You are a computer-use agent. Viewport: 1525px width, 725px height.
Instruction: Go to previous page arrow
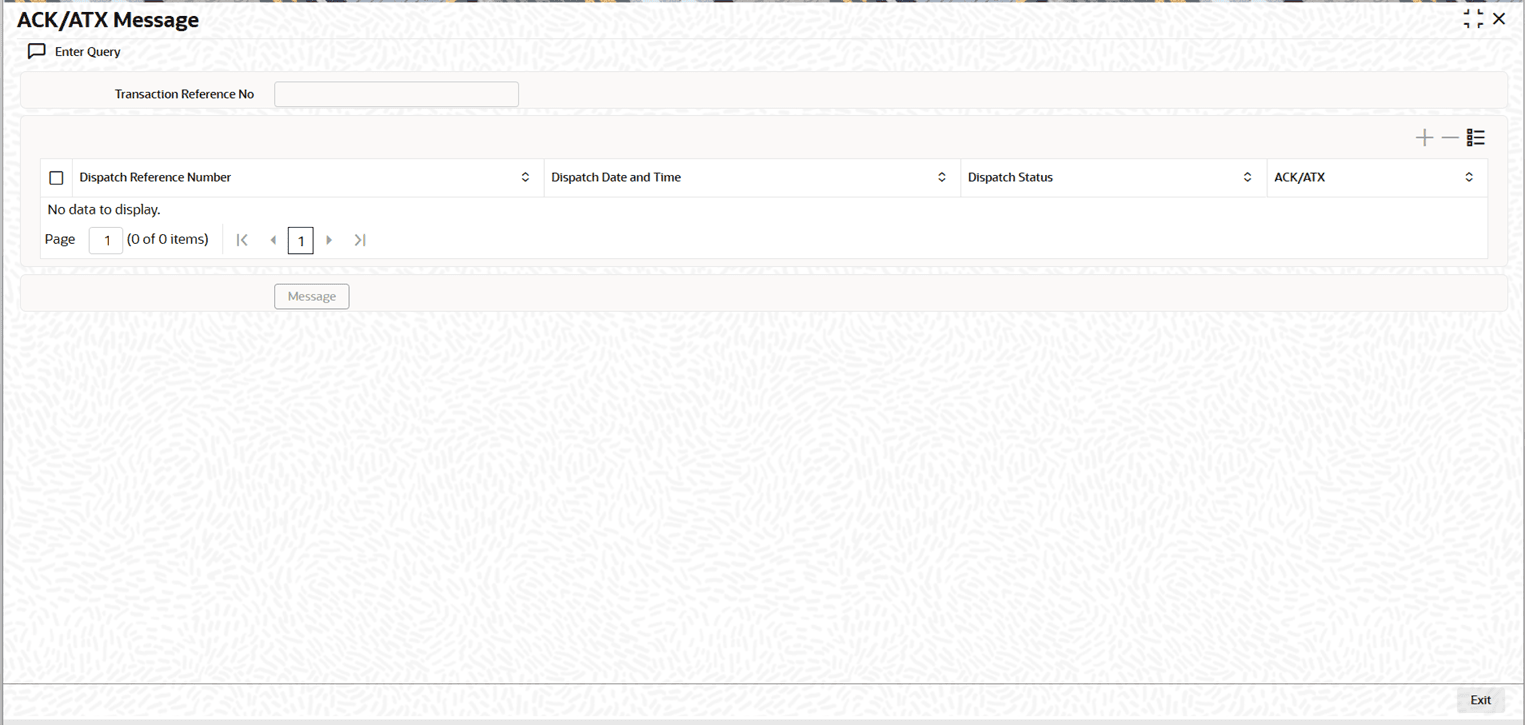pyautogui.click(x=273, y=240)
